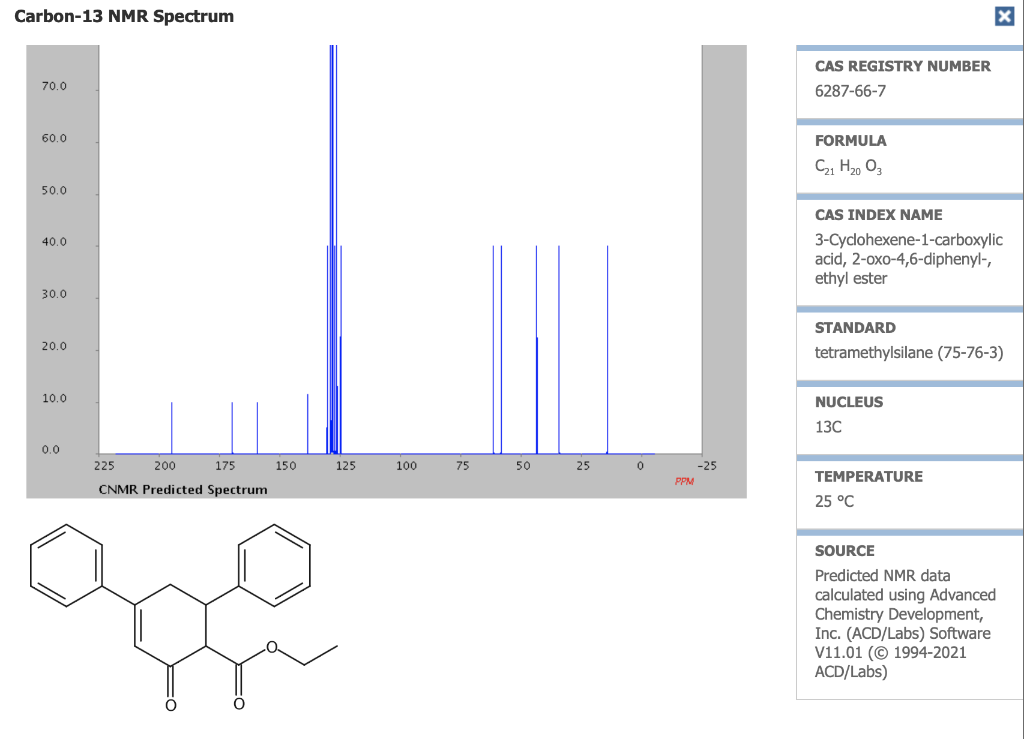Click the Carbon-13 NMR Spectrum title
This screenshot has width=1024, height=739.
[x=125, y=16]
